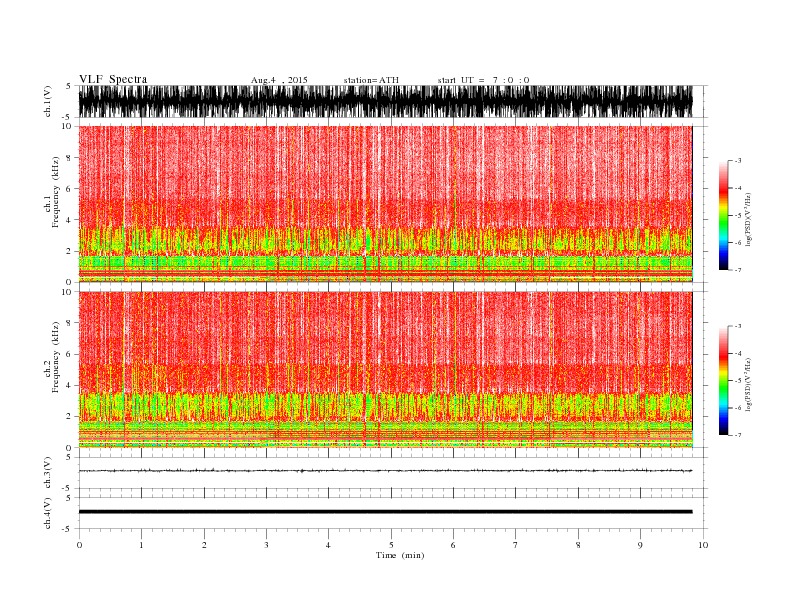Click the "-7" label on ch.2 color bar
The image size is (792, 612).
click(x=738, y=435)
